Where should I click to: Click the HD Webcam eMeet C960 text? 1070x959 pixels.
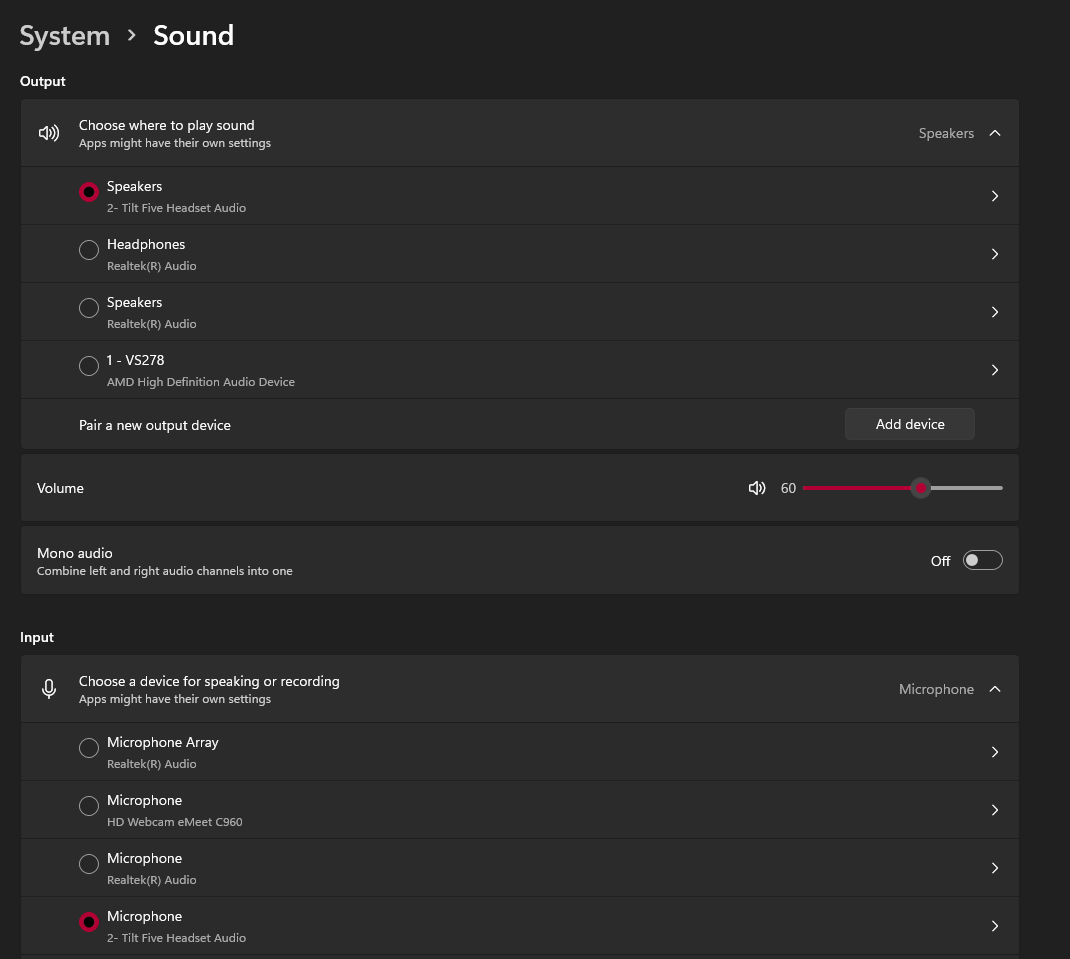[x=174, y=822]
